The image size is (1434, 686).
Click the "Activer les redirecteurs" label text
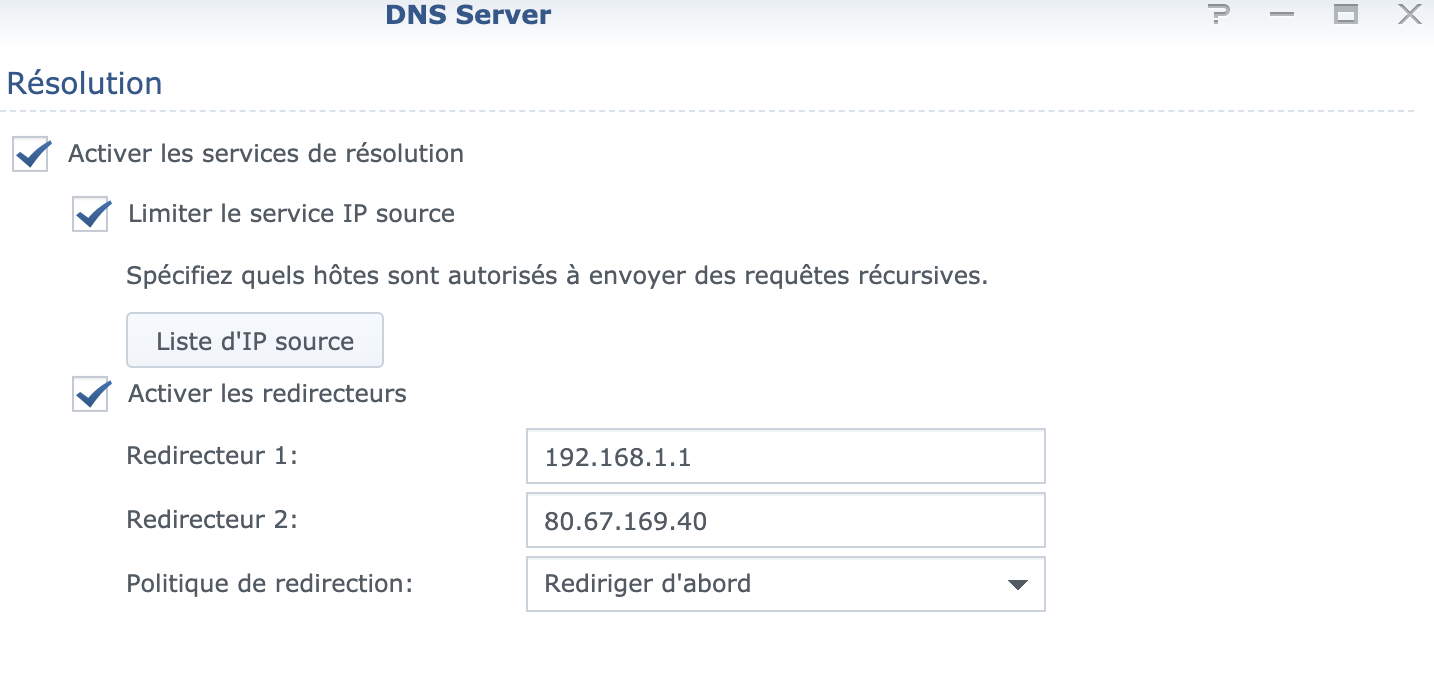(x=267, y=393)
